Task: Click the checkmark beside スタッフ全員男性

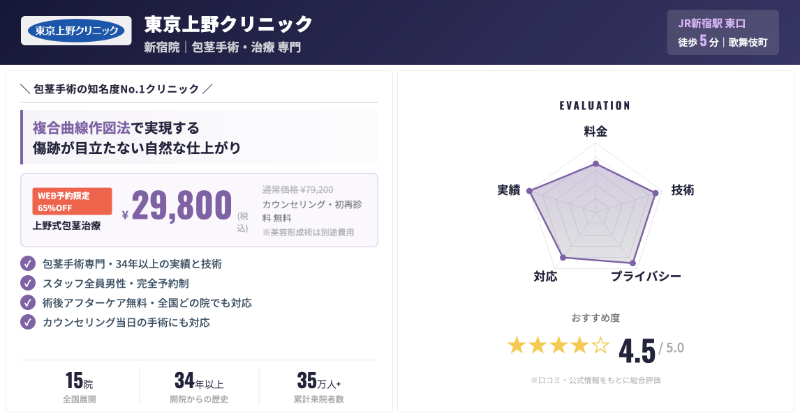Action: point(28,283)
